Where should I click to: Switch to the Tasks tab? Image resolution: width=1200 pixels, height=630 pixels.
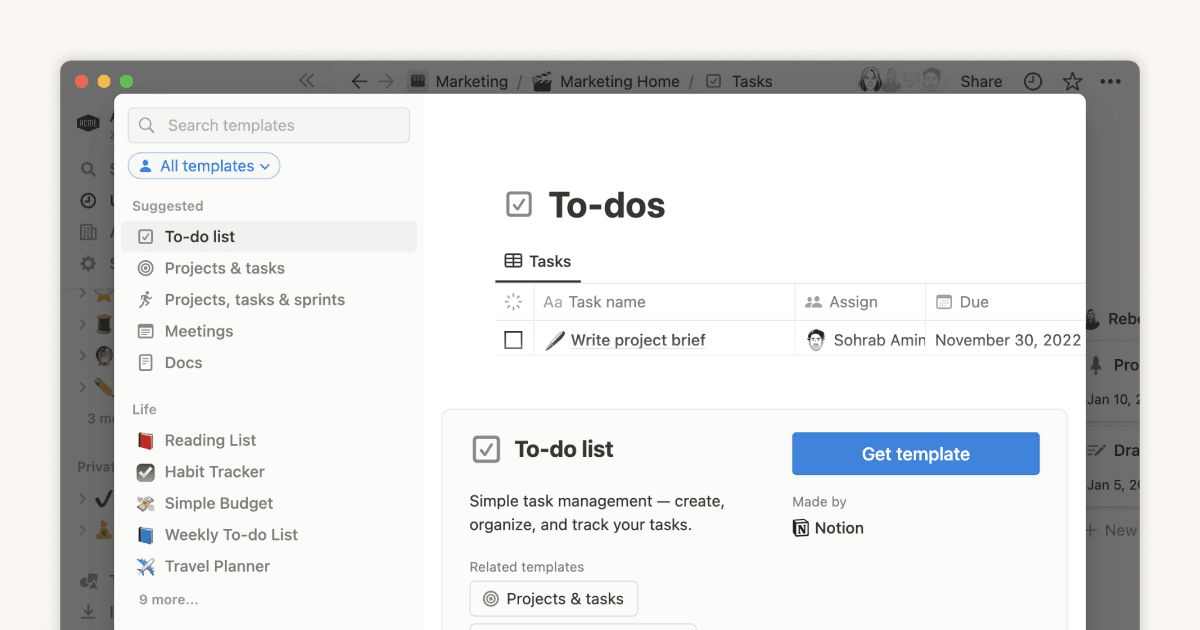tap(538, 261)
